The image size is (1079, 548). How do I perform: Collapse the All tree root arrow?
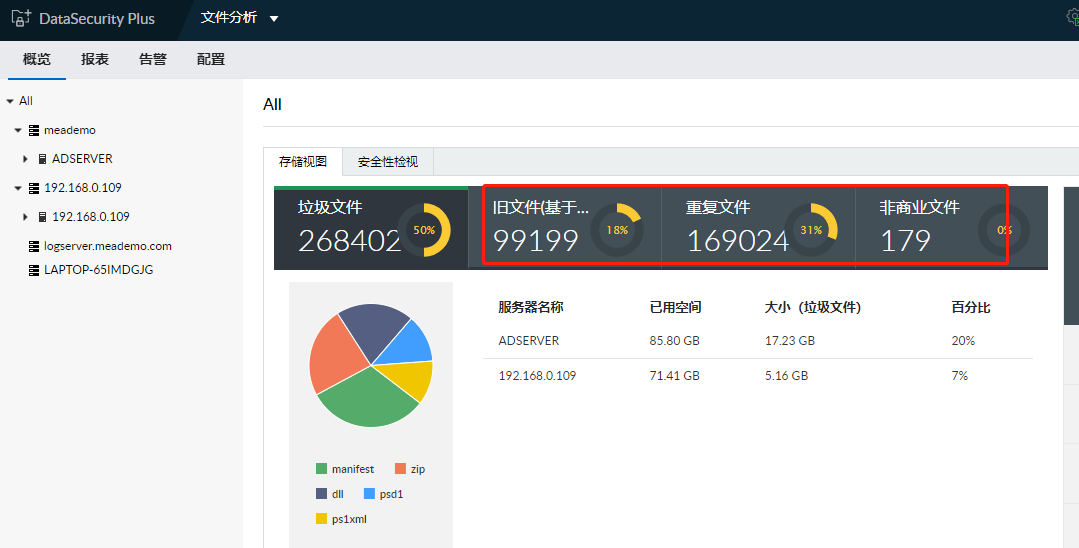pos(10,101)
